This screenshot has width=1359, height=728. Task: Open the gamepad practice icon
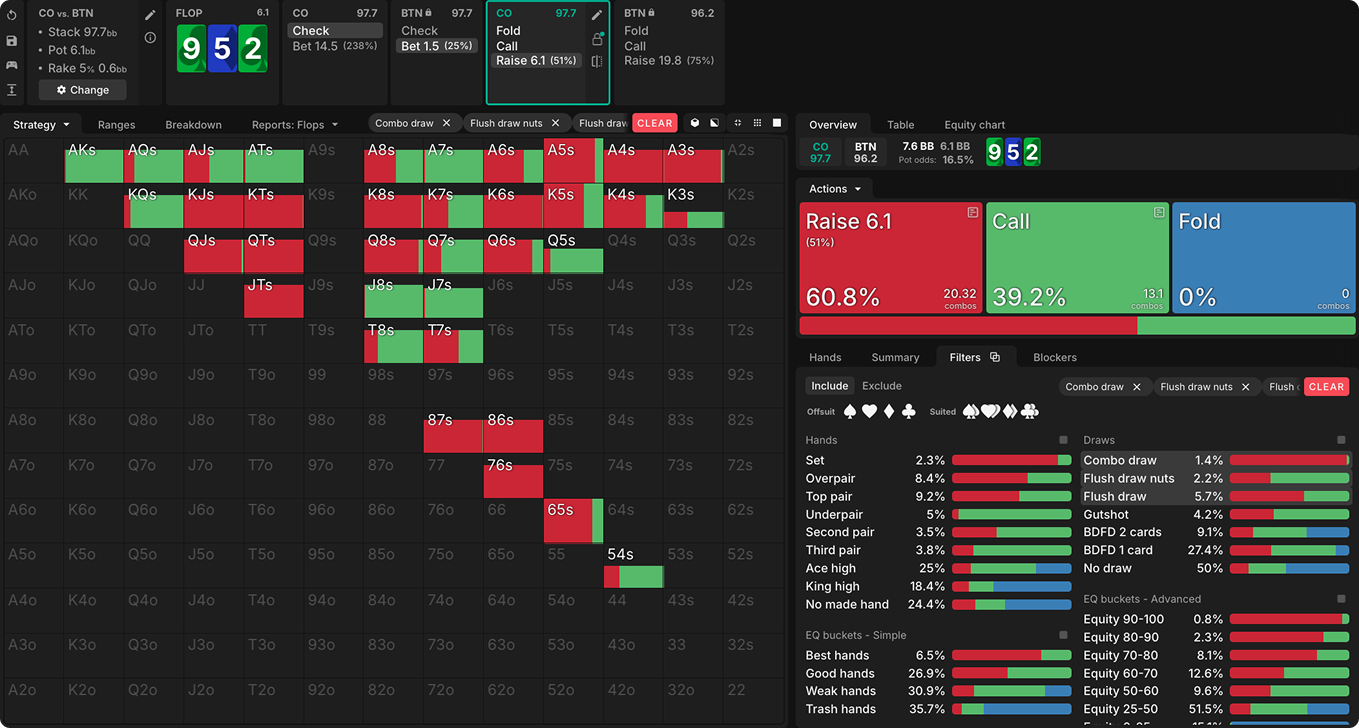[12, 65]
